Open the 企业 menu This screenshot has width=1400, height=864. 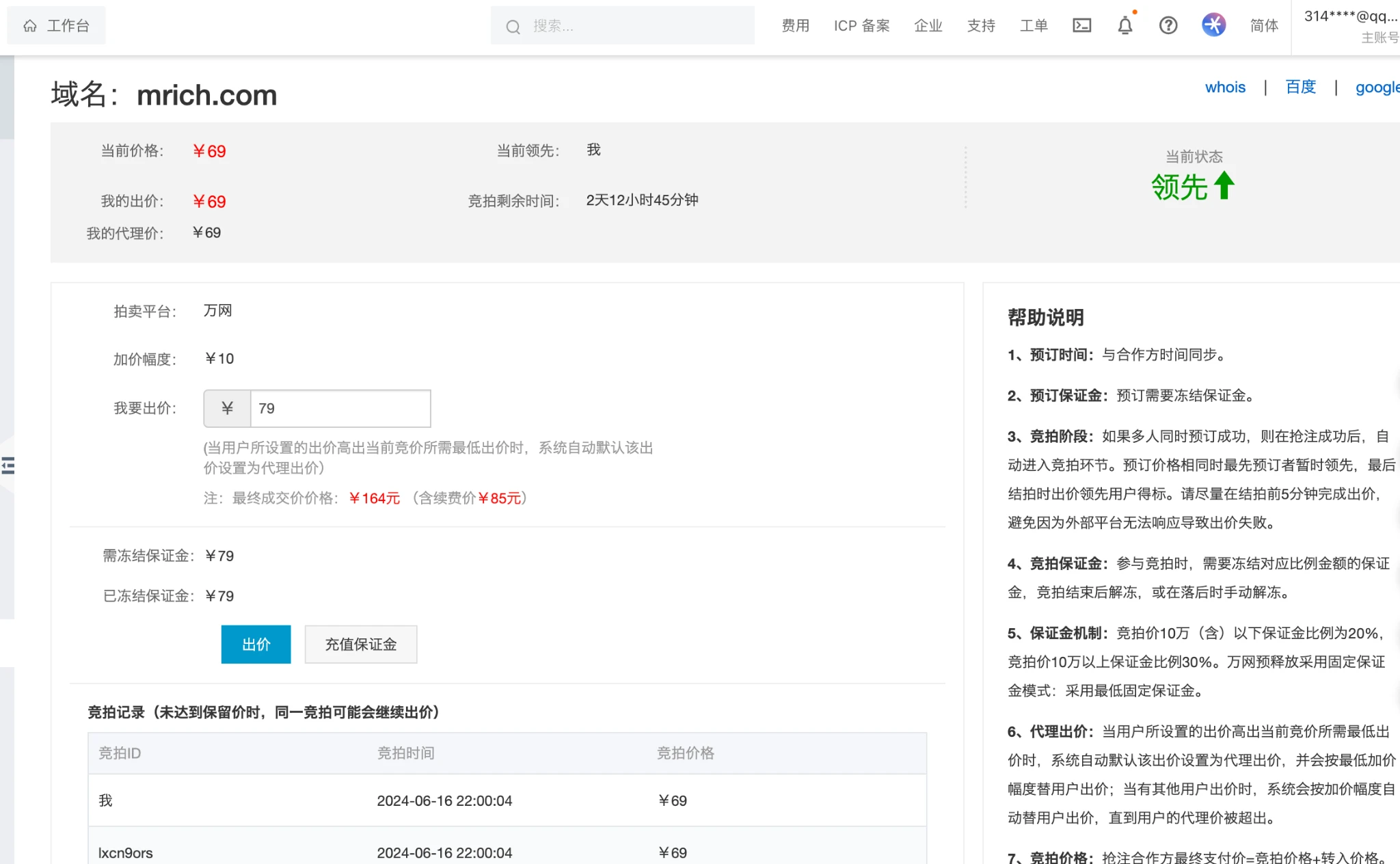pos(928,26)
